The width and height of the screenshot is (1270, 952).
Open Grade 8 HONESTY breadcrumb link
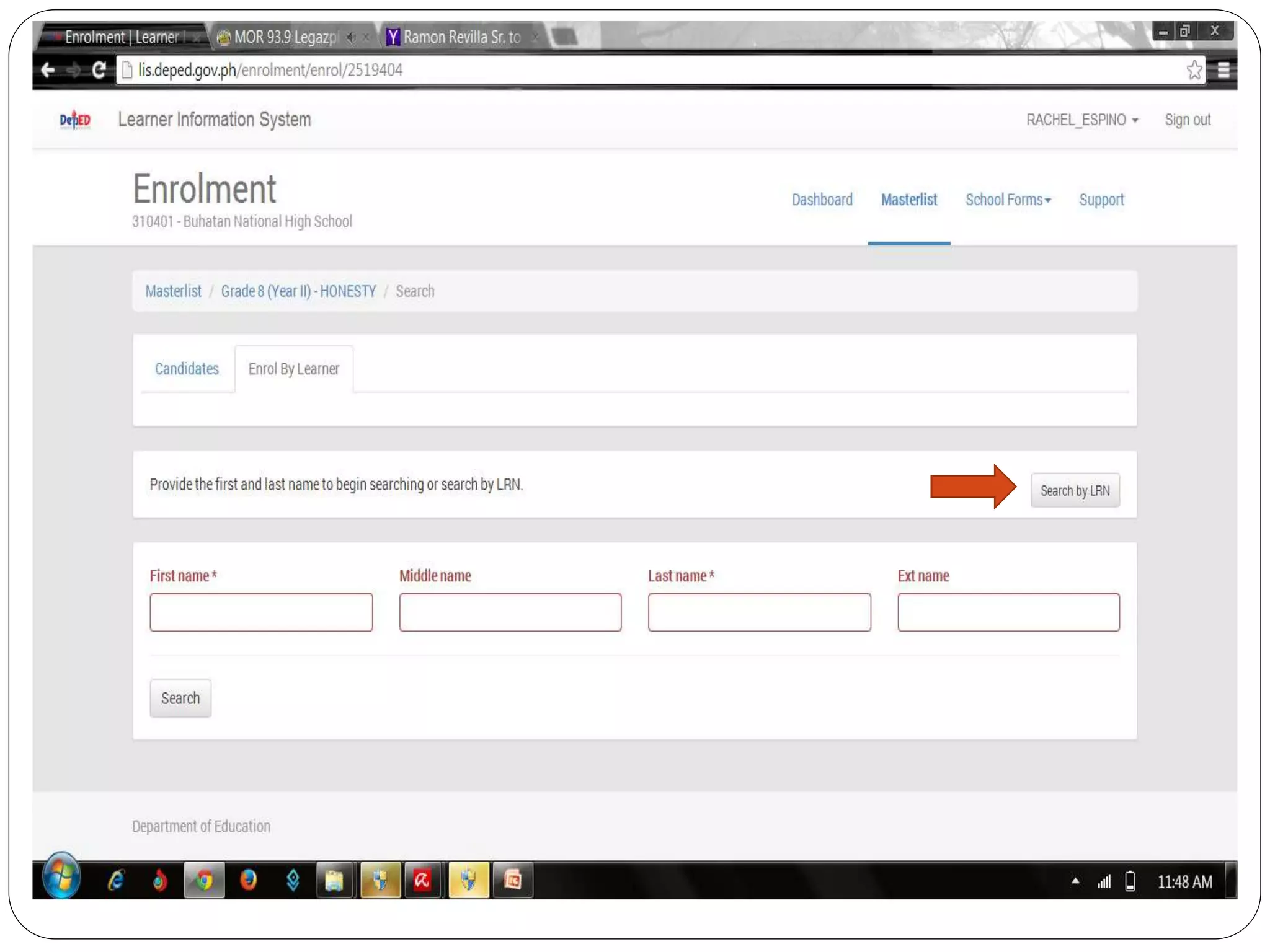[x=298, y=291]
